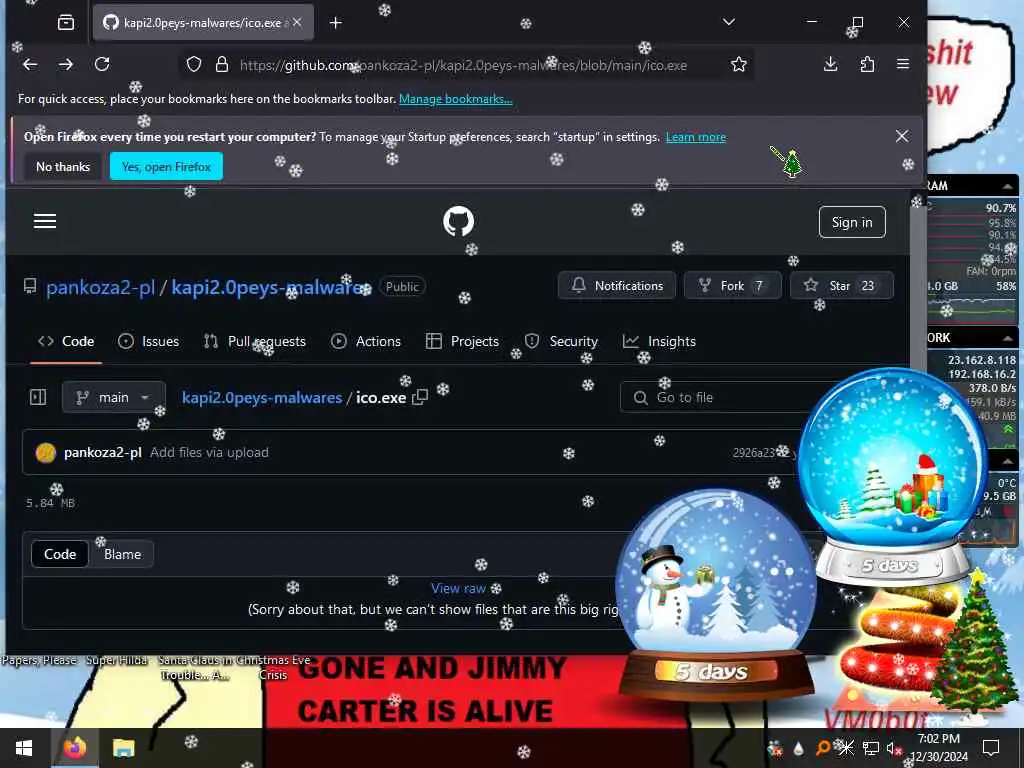Screen dimensions: 1024x768
Task: Click the View raw link
Action: (x=458, y=588)
